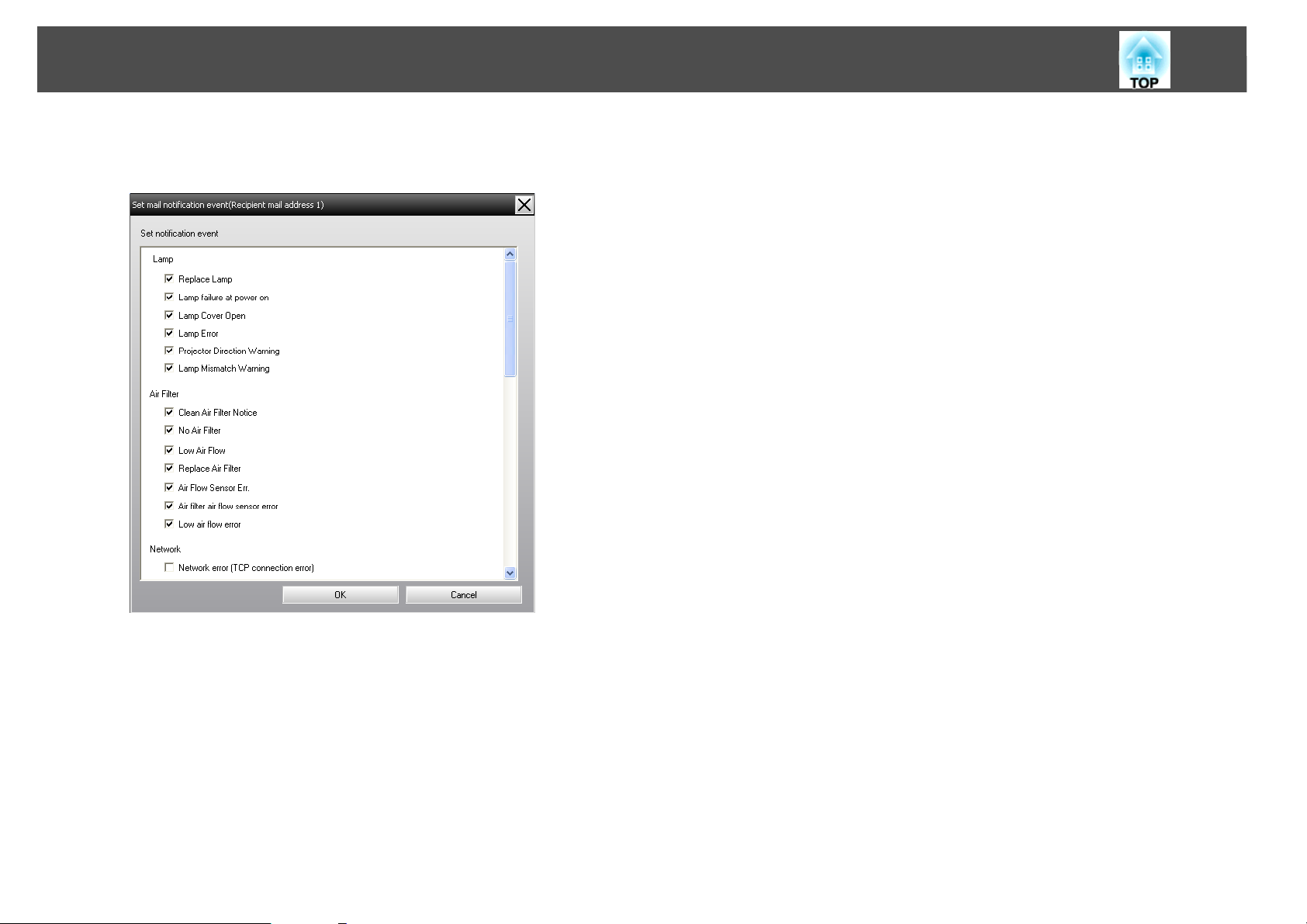Click the Set notification event label
1307x924 pixels.
tap(179, 234)
